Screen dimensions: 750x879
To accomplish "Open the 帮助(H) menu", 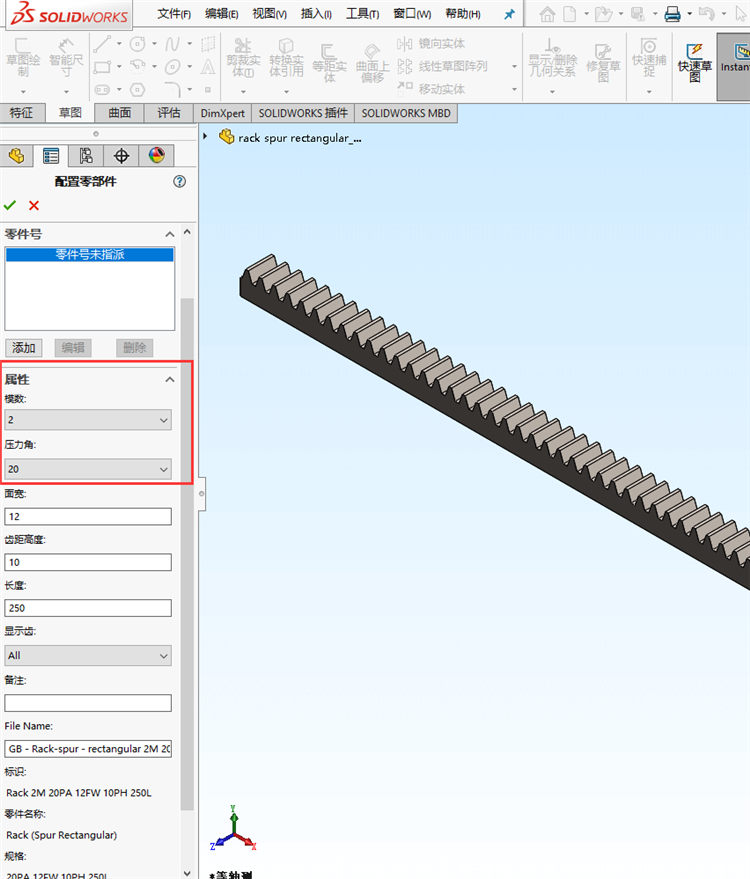I will coord(463,14).
